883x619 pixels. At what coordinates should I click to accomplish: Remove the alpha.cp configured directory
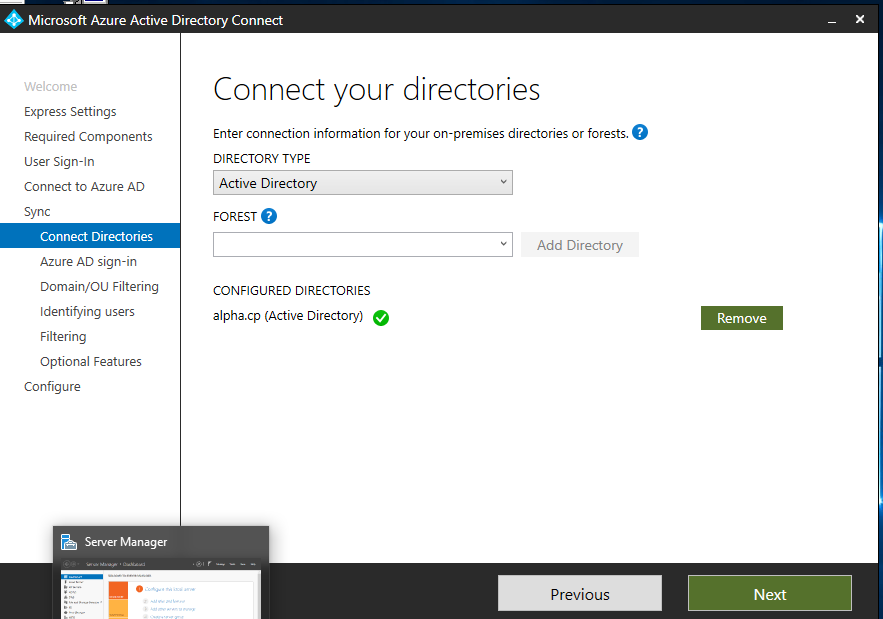point(742,318)
